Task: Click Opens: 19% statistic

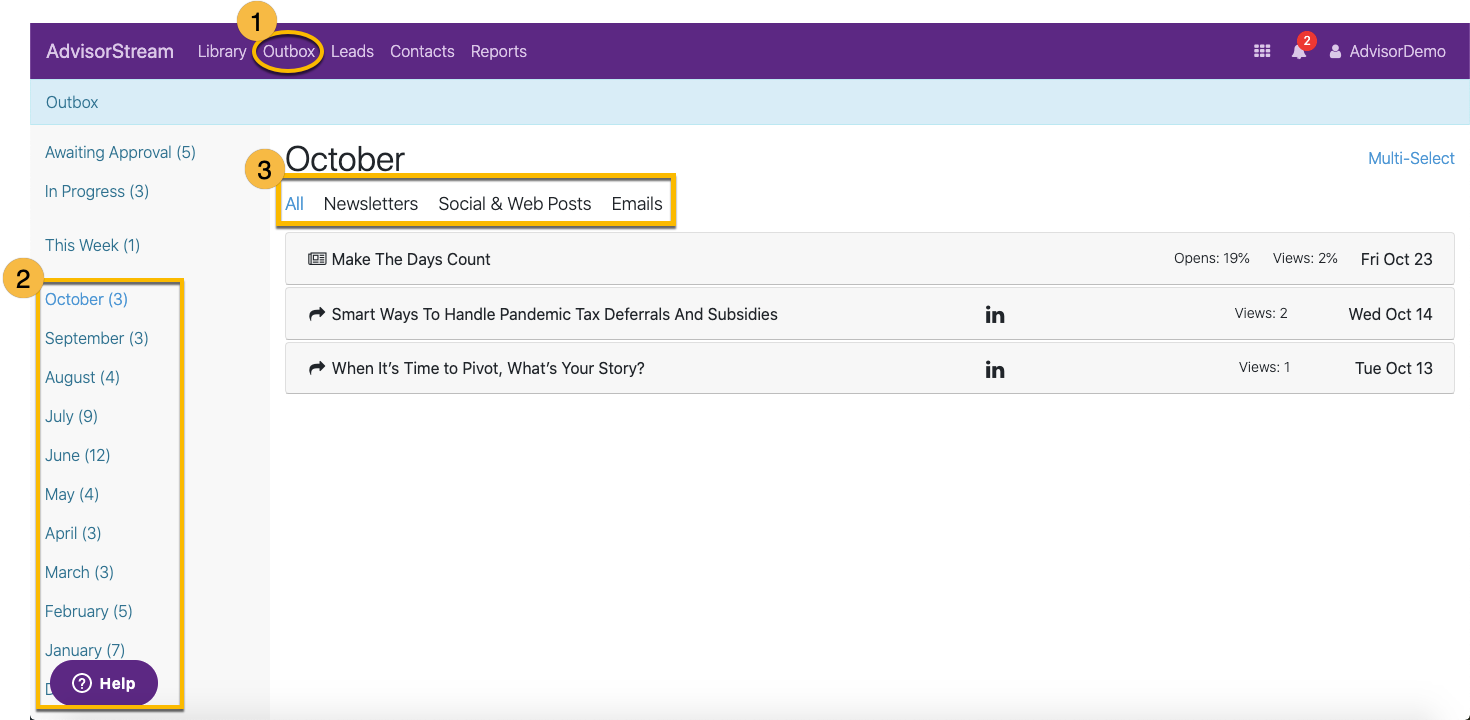Action: [1212, 258]
